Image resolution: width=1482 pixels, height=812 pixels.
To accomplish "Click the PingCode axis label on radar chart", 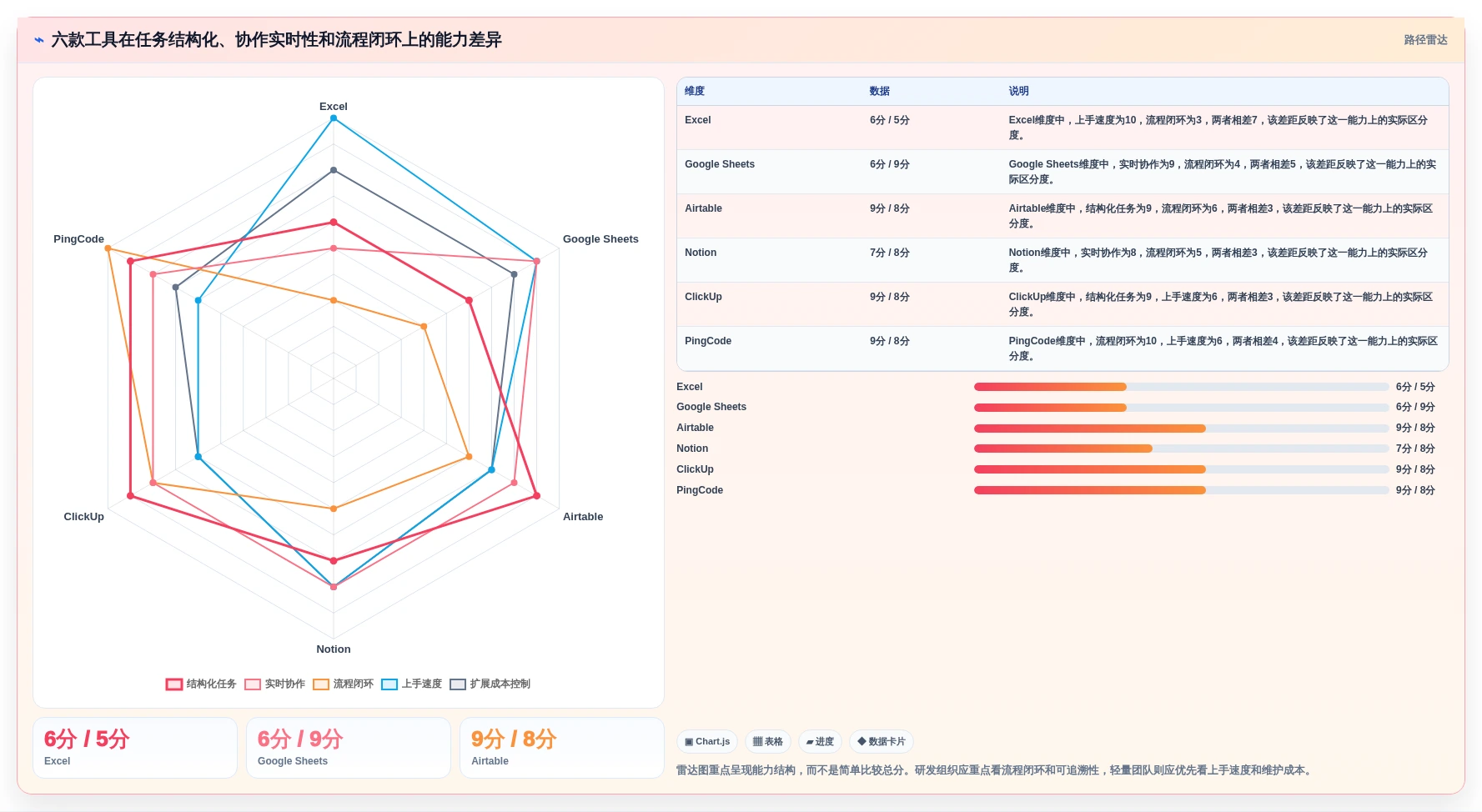I will 79,239.
